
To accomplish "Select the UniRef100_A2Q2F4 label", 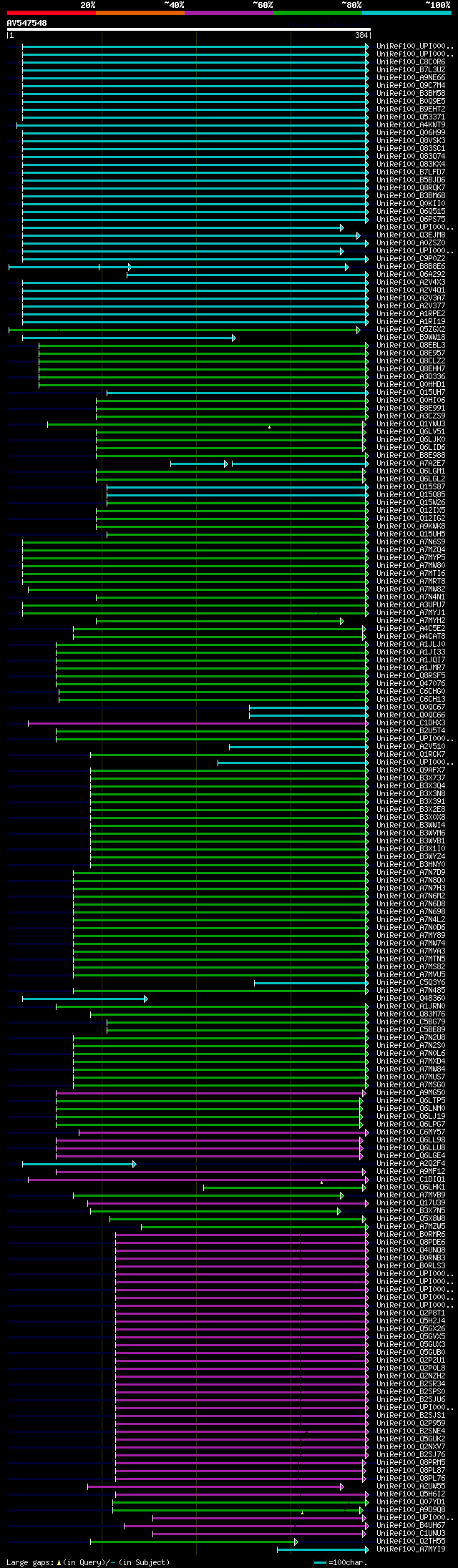I will tap(411, 1164).
